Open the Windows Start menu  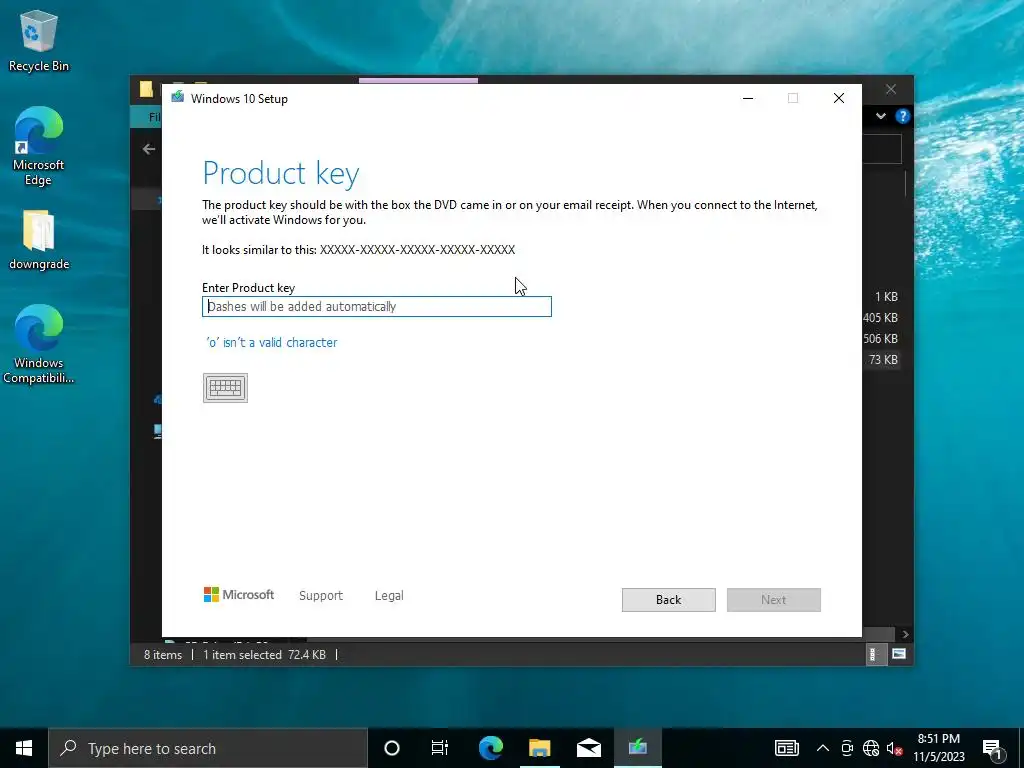tap(24, 748)
